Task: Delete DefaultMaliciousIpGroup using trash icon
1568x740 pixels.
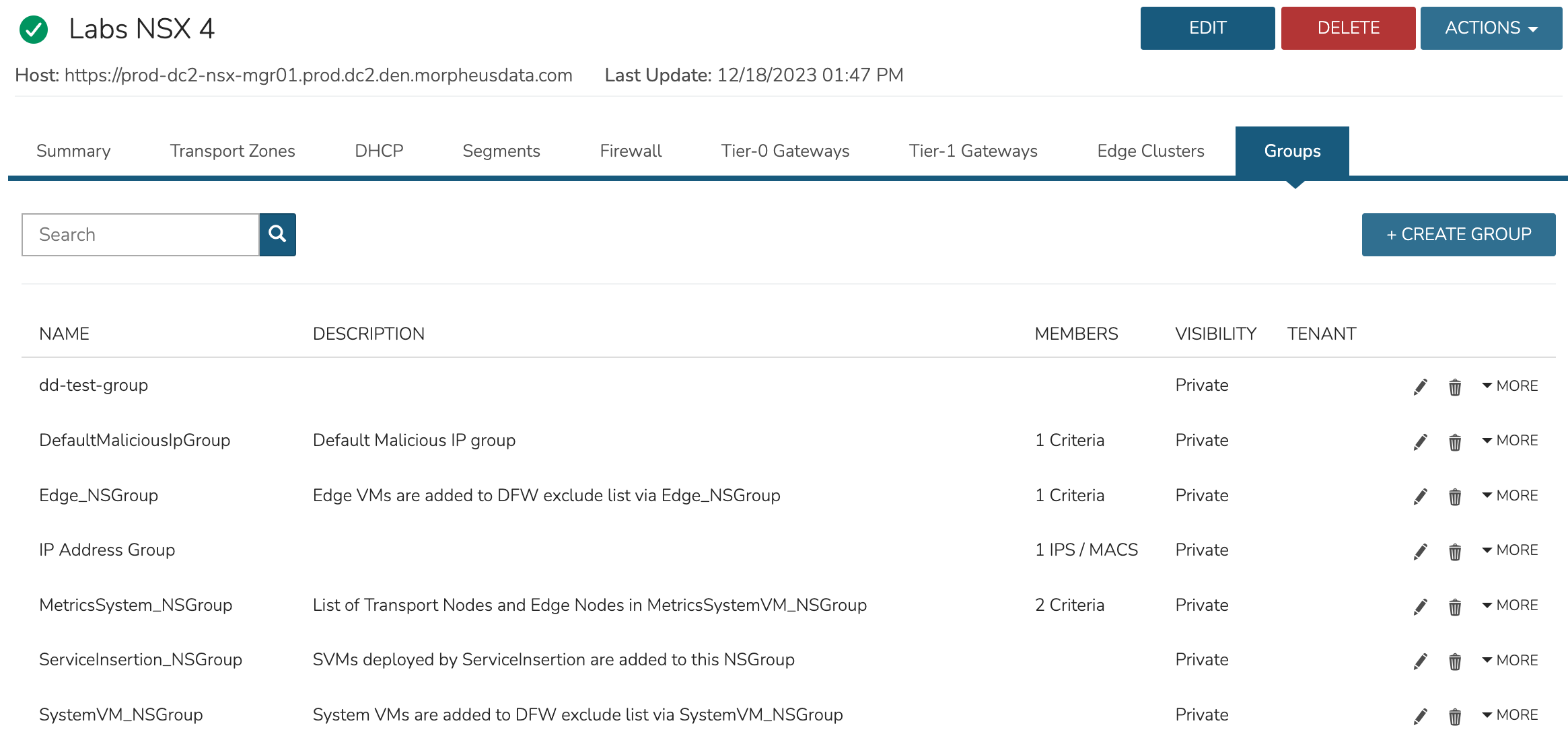Action: click(1454, 442)
